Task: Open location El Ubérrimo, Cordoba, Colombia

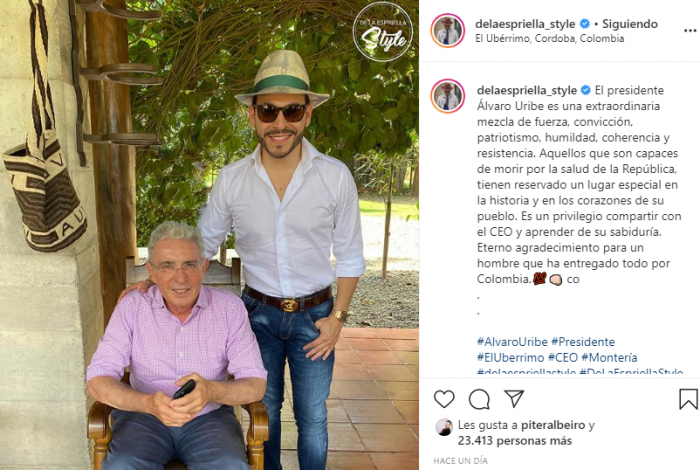Action: pyautogui.click(x=550, y=39)
